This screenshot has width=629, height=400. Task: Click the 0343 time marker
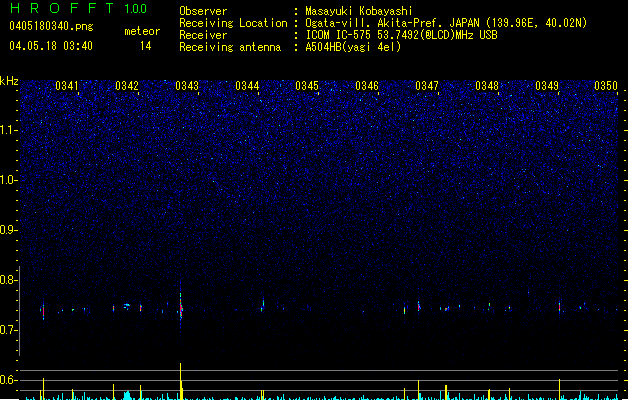(187, 86)
